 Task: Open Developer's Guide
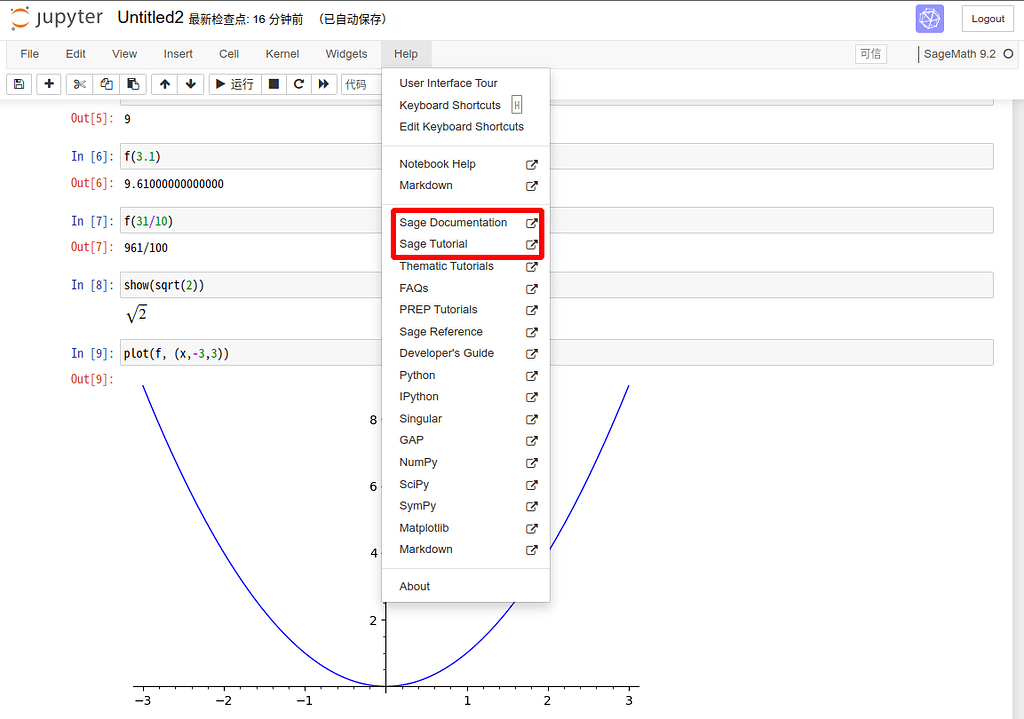tap(466, 353)
